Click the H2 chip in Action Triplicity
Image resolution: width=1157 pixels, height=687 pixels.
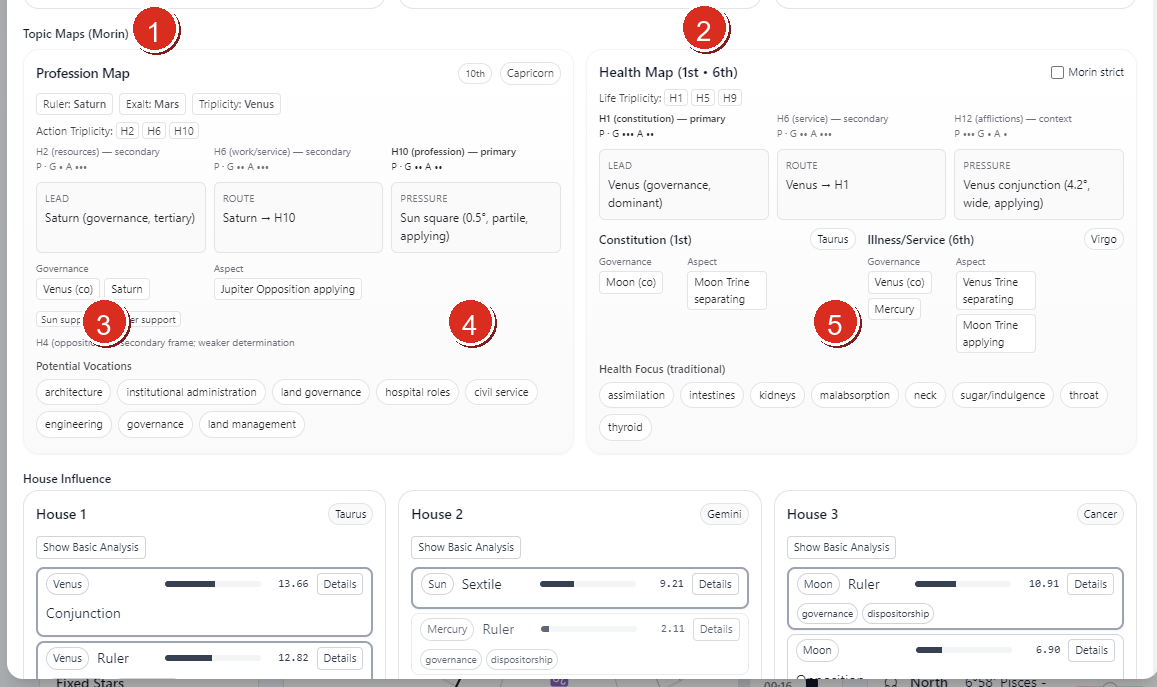(128, 131)
